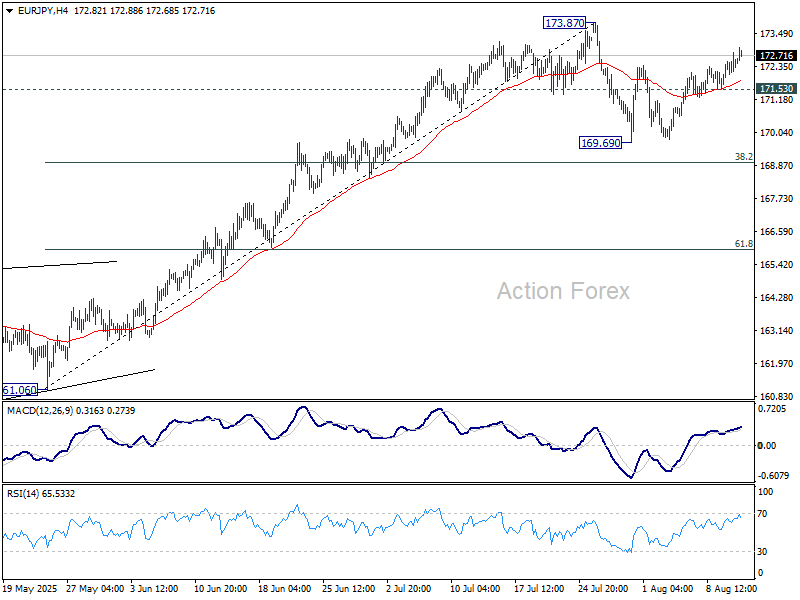Click the MACD 0.00 axis label
Screen dimensions: 800x600
coord(768,446)
